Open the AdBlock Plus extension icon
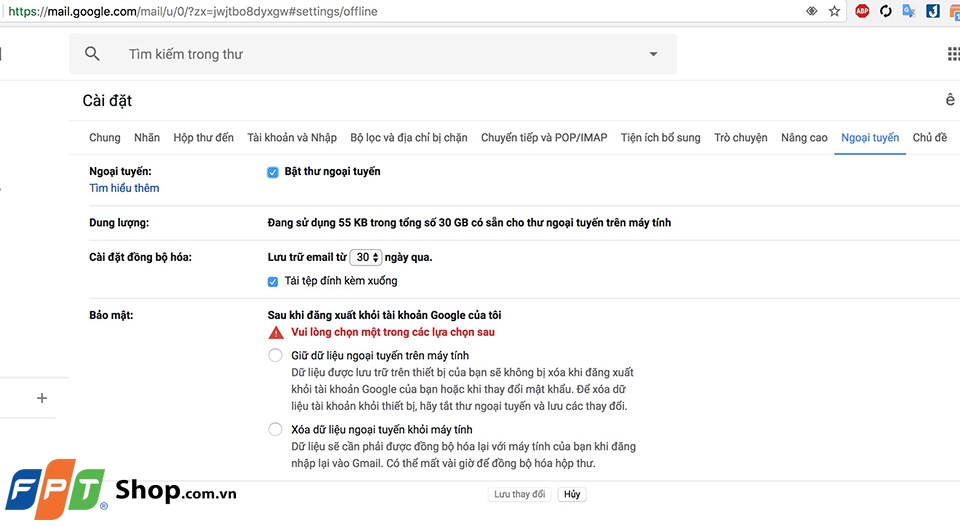The width and height of the screenshot is (960, 526). point(862,11)
